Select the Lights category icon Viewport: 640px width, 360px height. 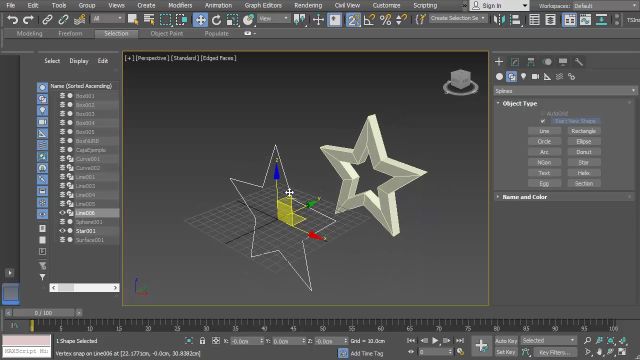tap(523, 76)
